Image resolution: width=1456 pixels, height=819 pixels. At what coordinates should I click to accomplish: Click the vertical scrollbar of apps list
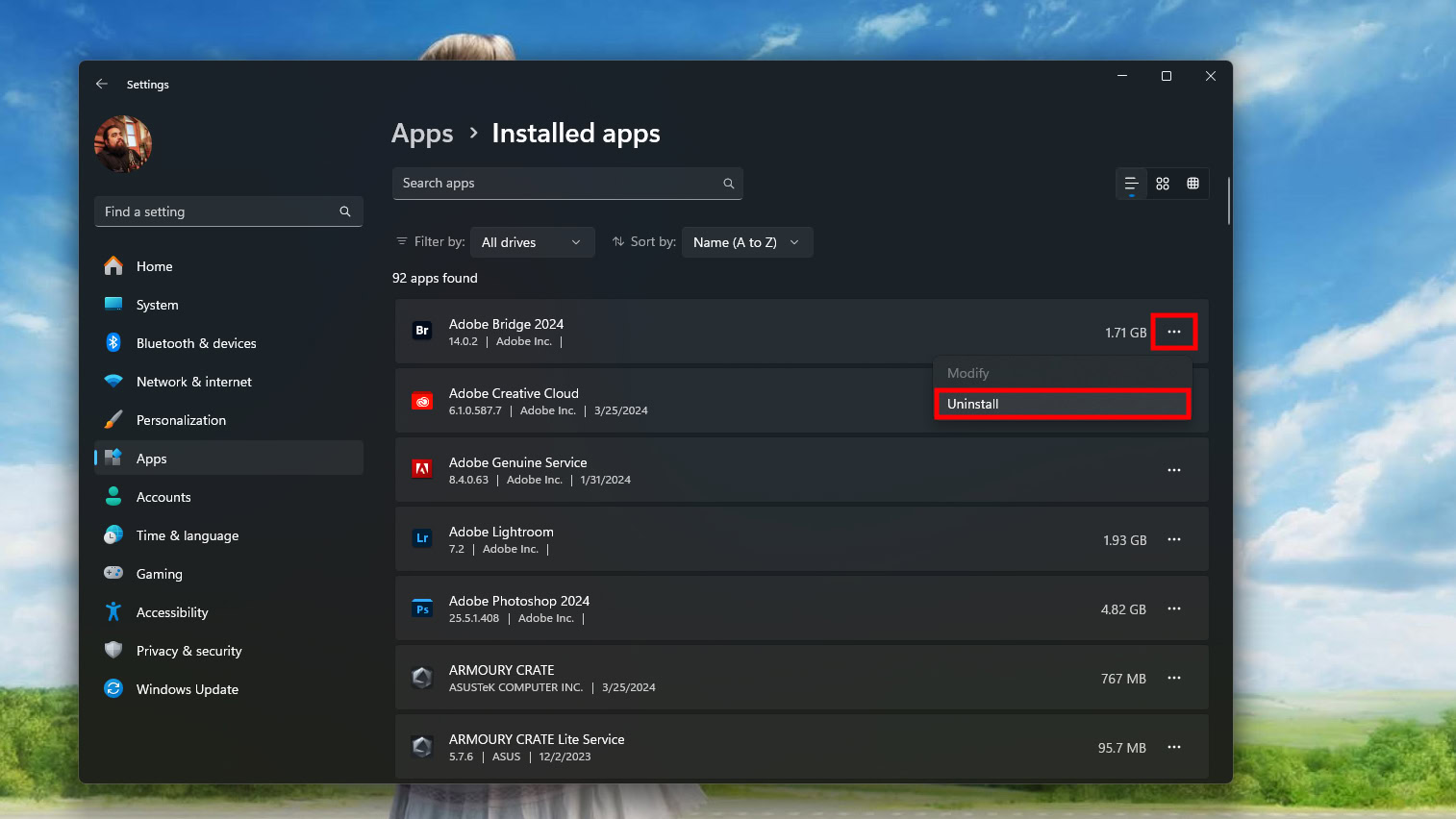pos(1228,202)
